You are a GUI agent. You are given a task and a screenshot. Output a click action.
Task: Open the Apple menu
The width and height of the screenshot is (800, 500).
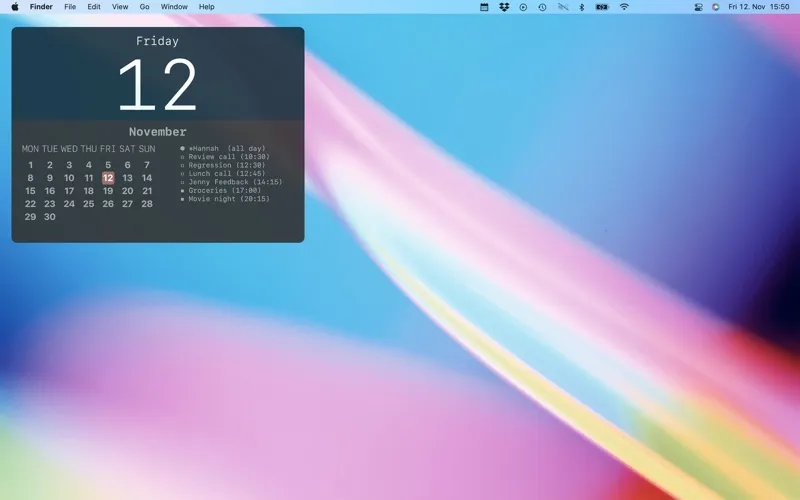pos(15,7)
